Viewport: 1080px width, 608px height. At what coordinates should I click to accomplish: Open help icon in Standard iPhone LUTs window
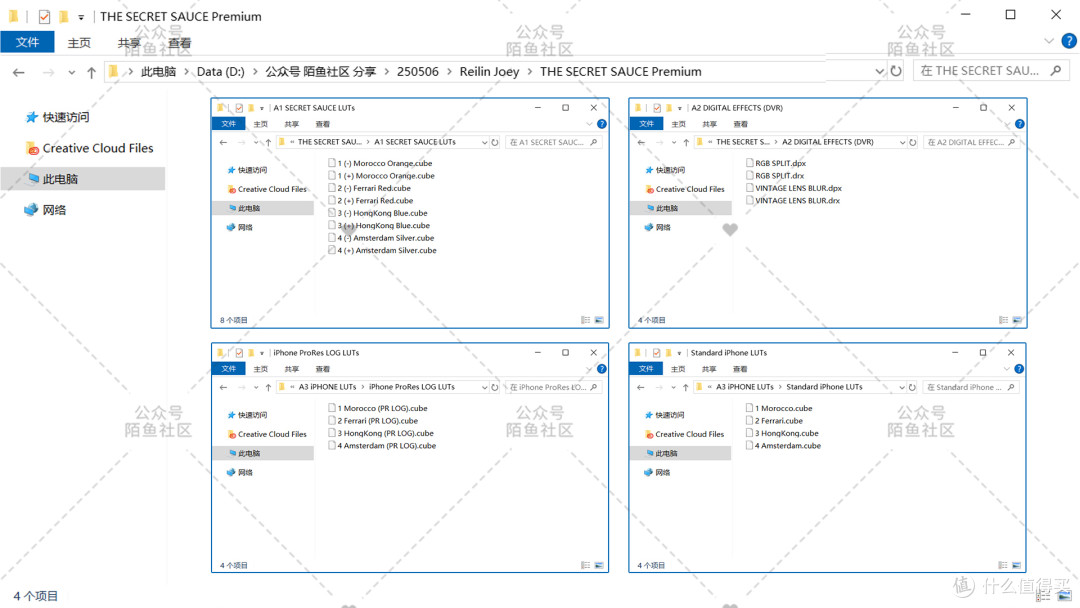1019,369
